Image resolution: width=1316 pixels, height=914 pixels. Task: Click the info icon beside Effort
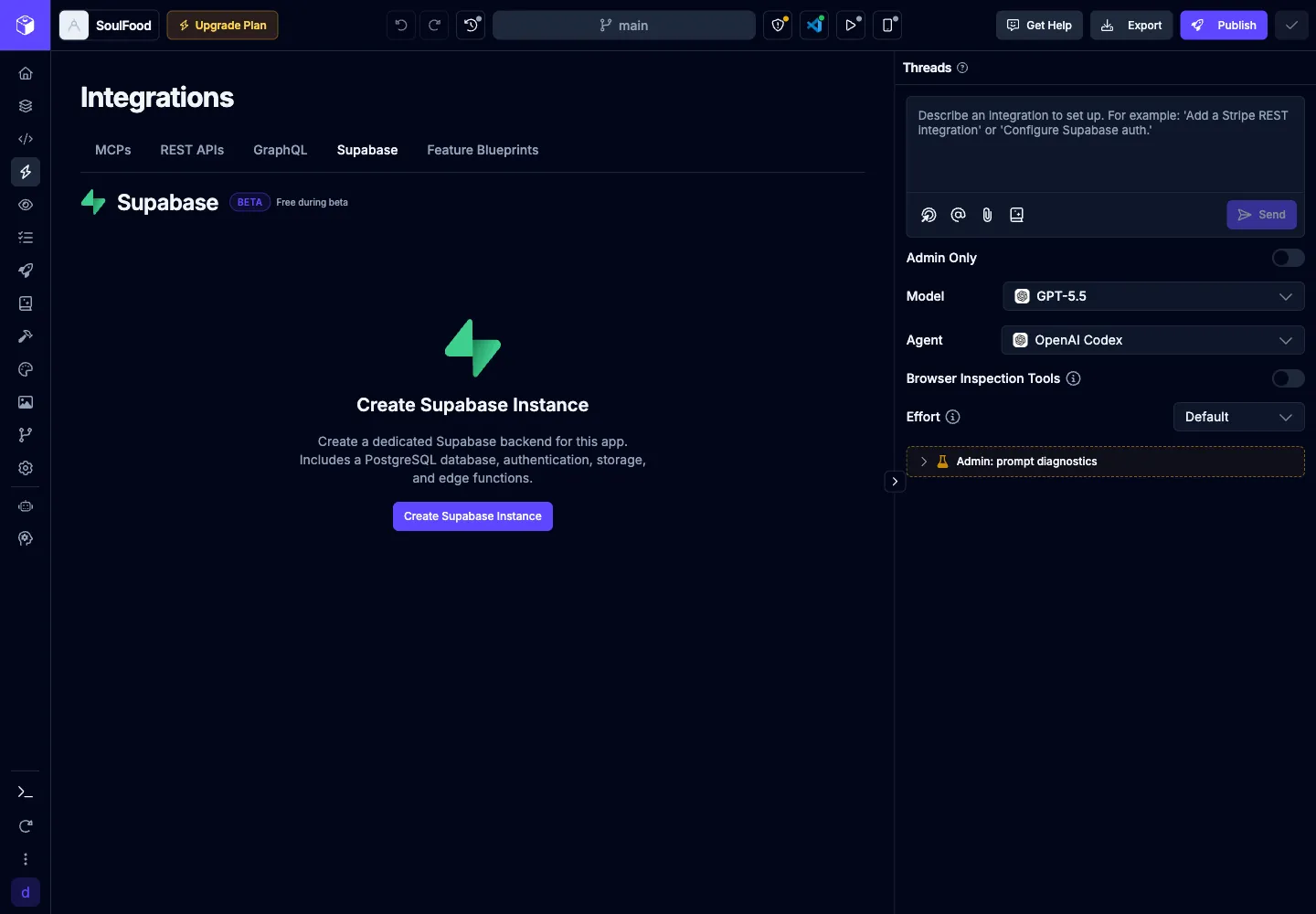[953, 417]
